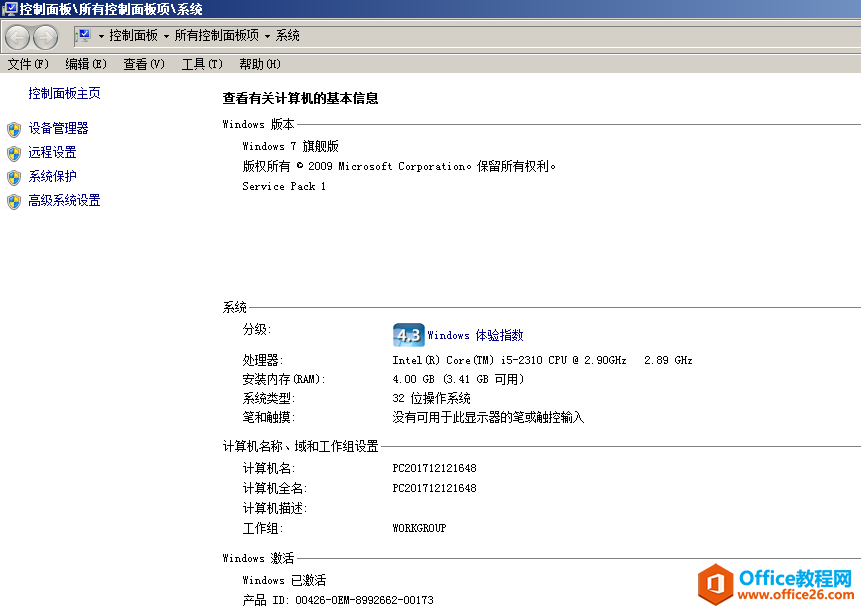Screen dimensions: 861x612
Task: Click the Windows 已激活 status text
Action: 284,580
